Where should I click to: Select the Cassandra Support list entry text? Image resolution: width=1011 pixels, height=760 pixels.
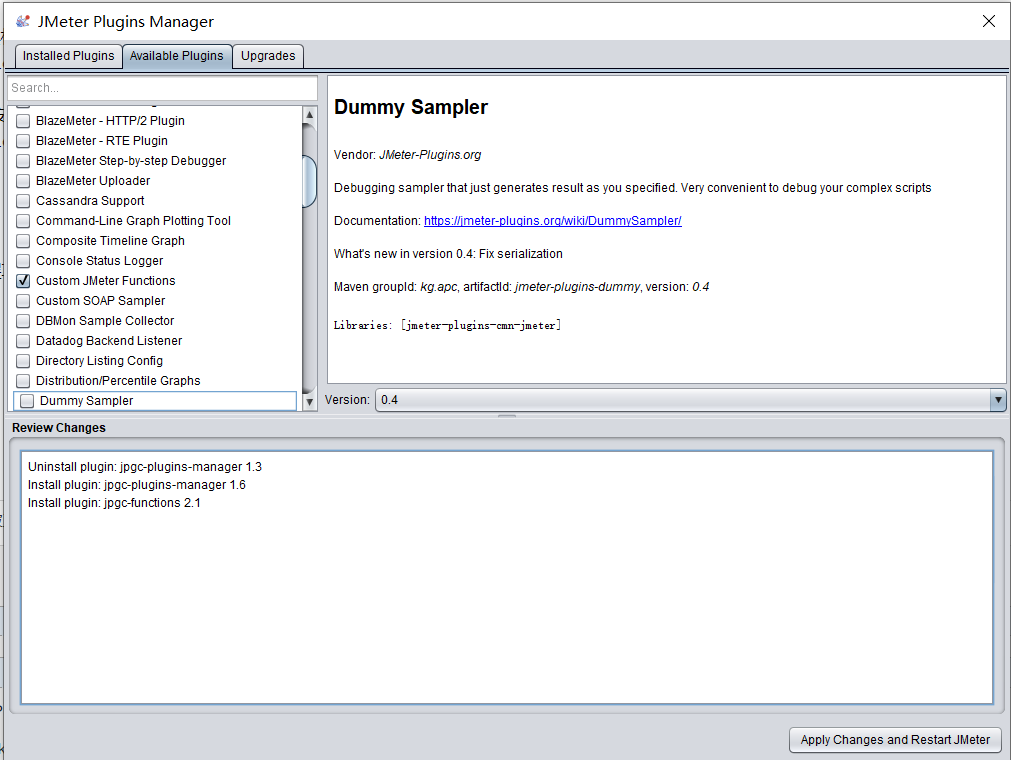[x=90, y=201]
